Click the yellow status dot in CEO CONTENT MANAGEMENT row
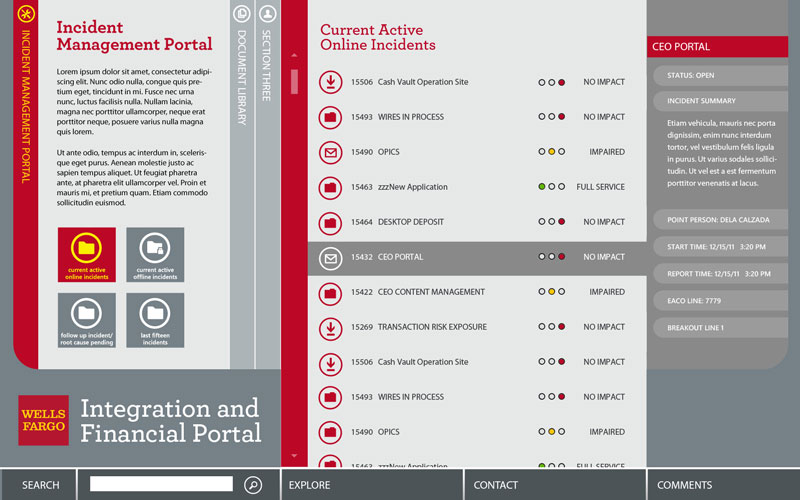Viewport: 800px width, 500px height. click(552, 292)
